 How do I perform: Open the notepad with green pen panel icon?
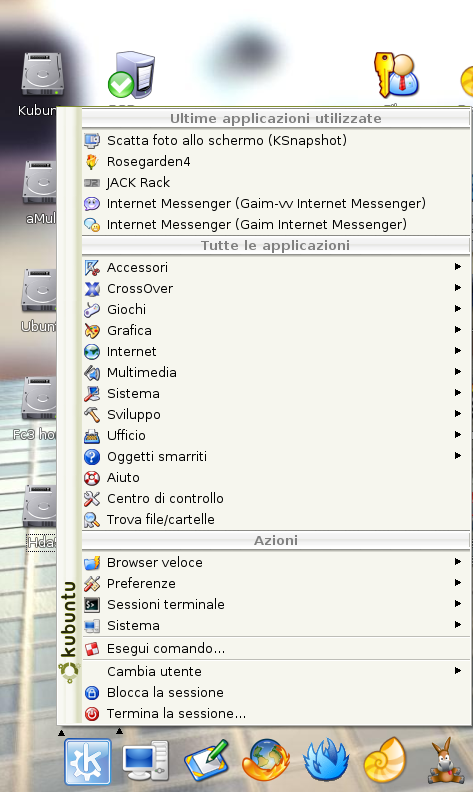206,761
